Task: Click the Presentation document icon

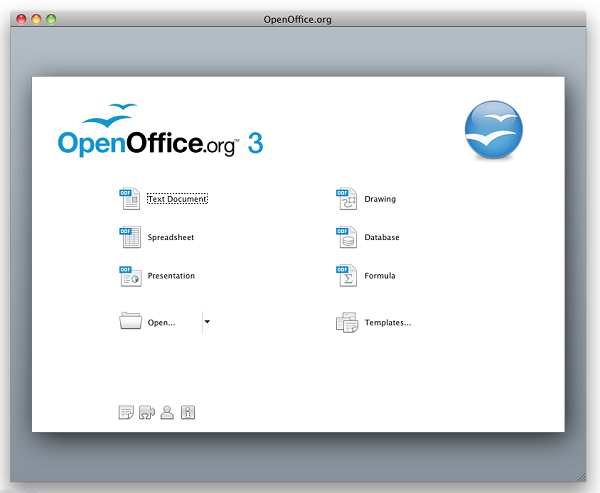Action: [x=130, y=276]
